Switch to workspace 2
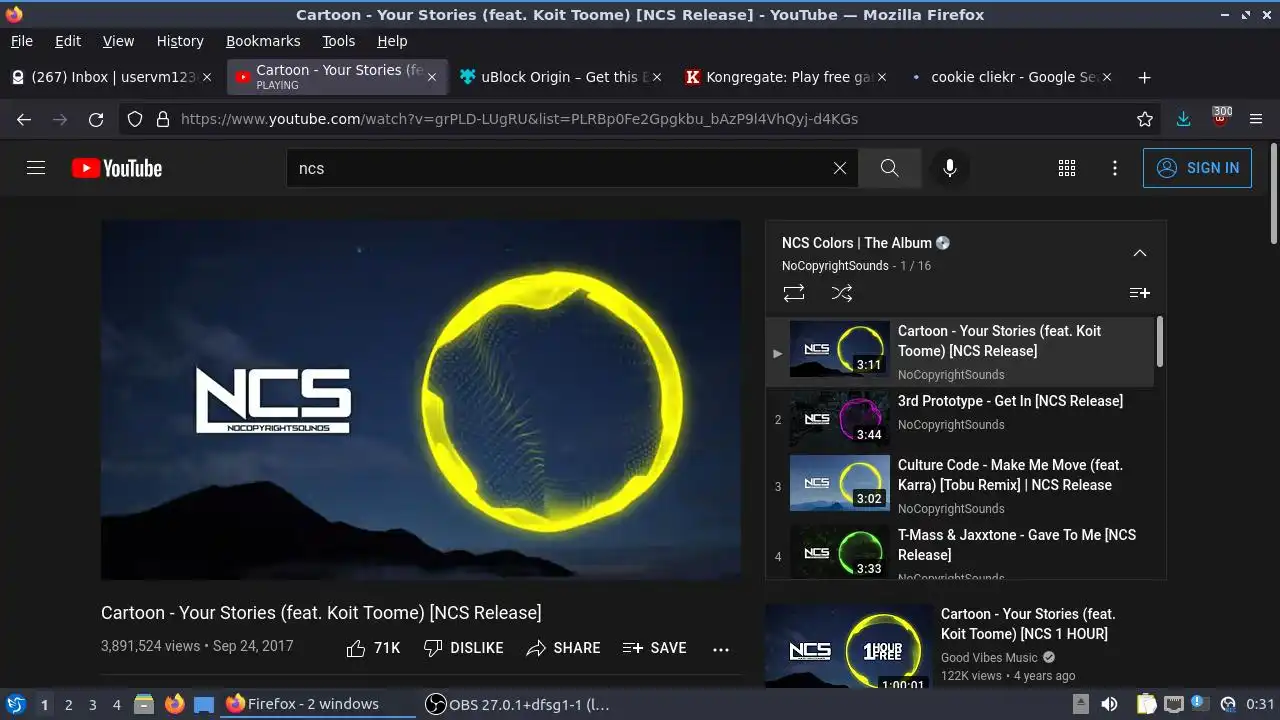Viewport: 1280px width, 720px height. coord(68,704)
